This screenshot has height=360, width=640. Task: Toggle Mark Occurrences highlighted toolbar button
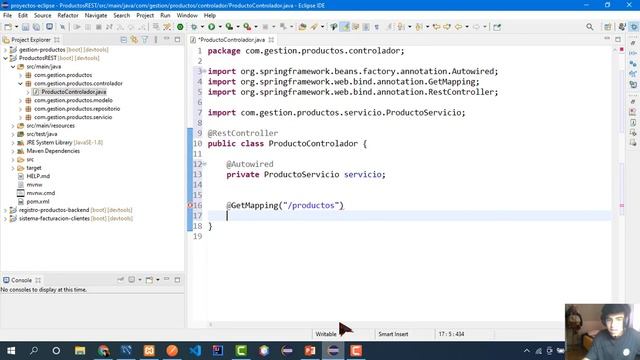(x=345, y=27)
